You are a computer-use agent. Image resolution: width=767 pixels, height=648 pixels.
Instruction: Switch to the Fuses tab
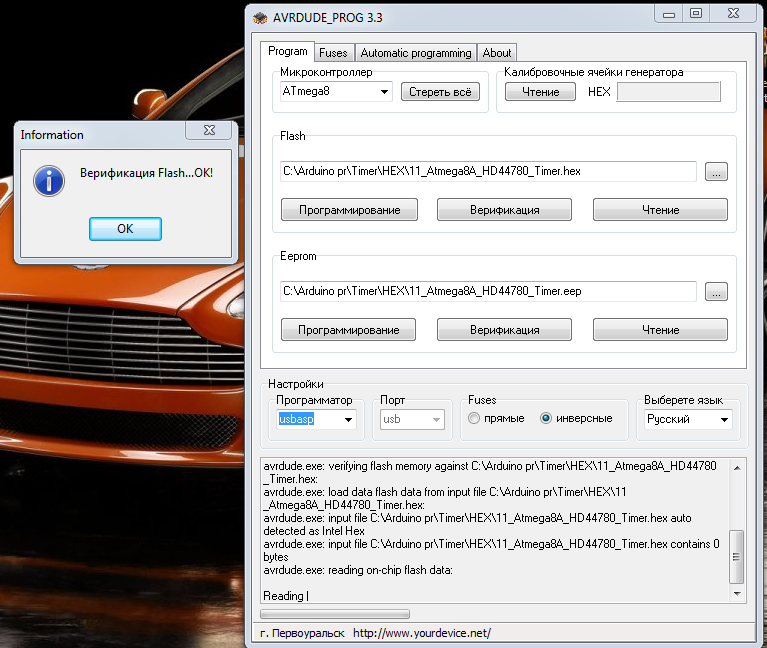click(x=333, y=53)
